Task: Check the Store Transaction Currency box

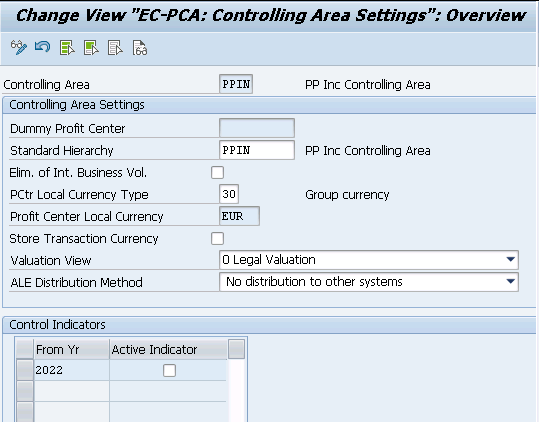Action: 217,238
